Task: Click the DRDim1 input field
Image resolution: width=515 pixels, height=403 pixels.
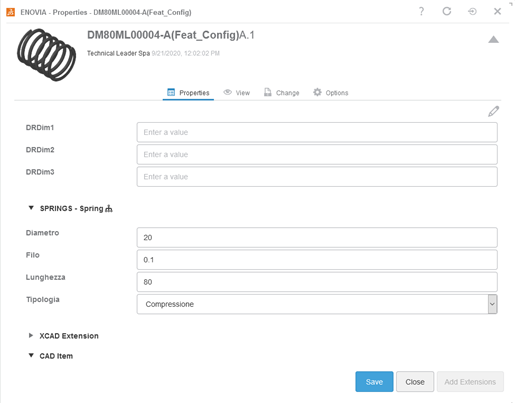Action: pos(317,132)
